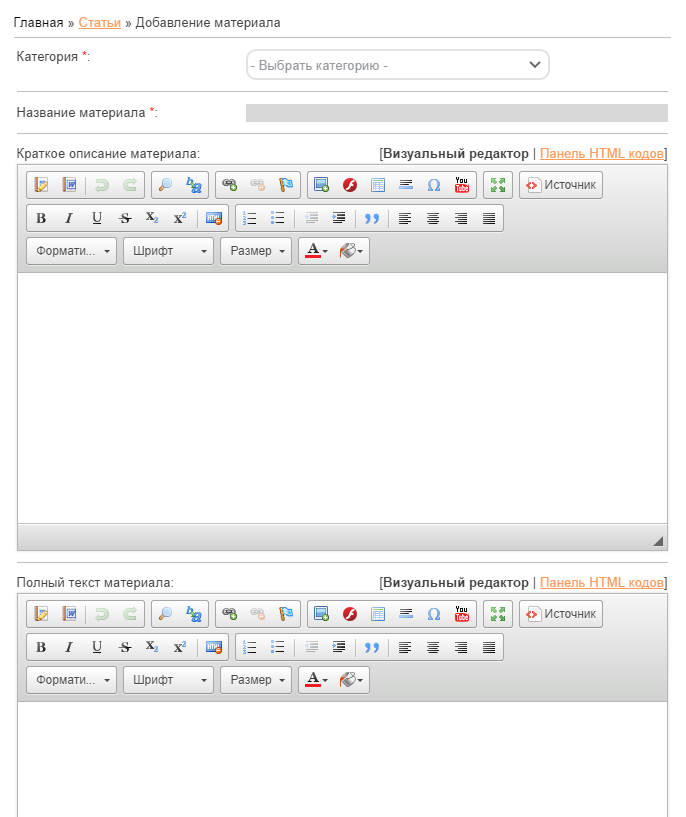Click Источник button in short description editor
The height and width of the screenshot is (817, 686).
pos(561,185)
